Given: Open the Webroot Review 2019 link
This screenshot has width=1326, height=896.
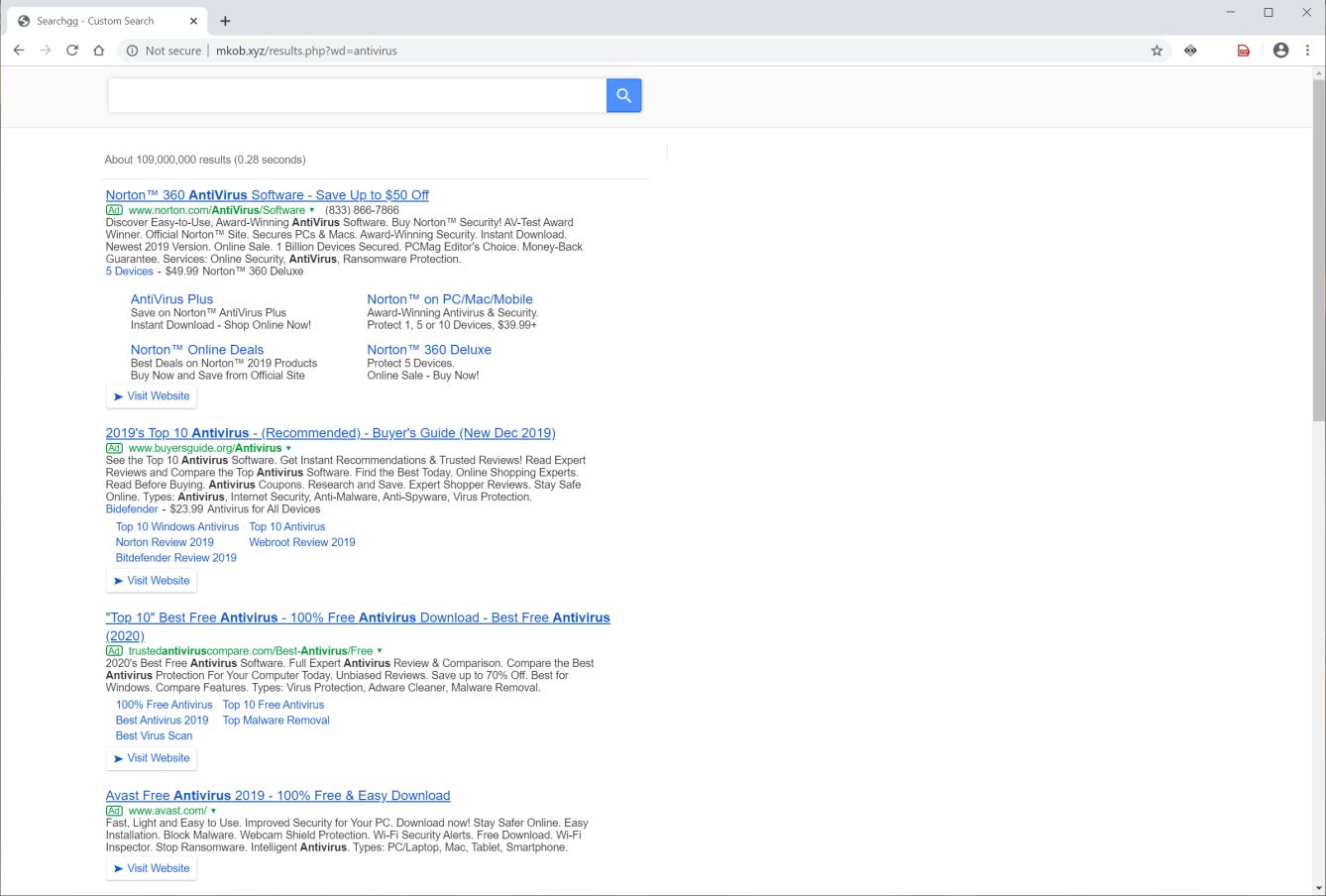Looking at the screenshot, I should coord(302,542).
